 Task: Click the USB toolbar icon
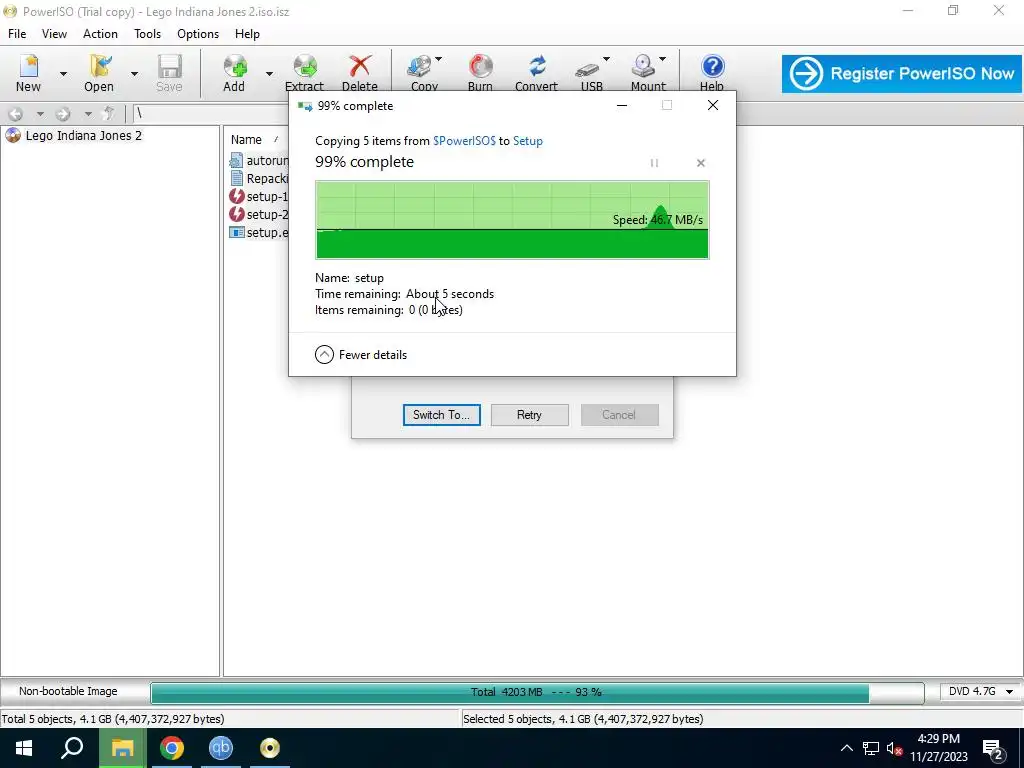589,72
